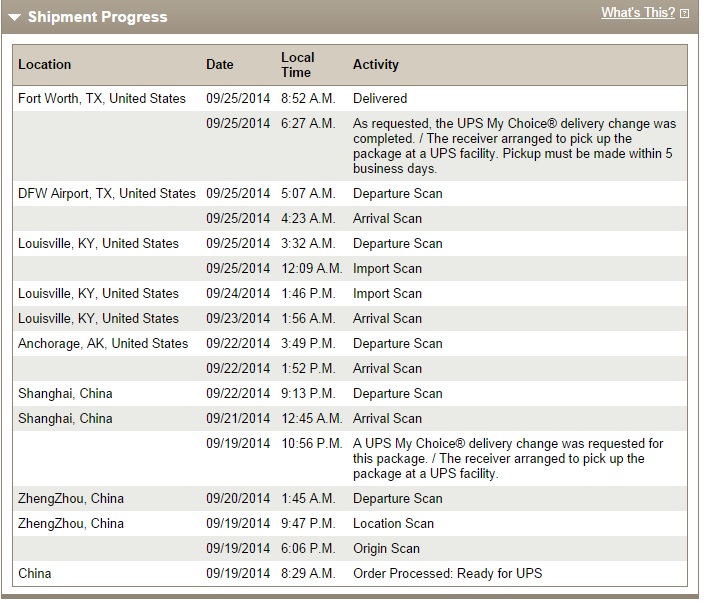This screenshot has height=603, width=704.
Task: Click the Delivered activity entry
Action: (x=380, y=98)
